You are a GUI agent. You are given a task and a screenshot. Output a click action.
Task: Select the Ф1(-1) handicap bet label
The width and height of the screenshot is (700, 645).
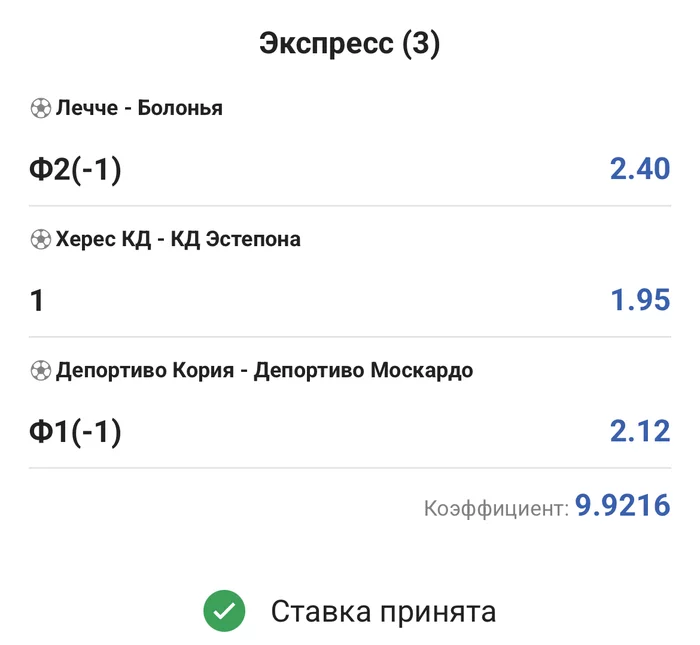(x=75, y=432)
